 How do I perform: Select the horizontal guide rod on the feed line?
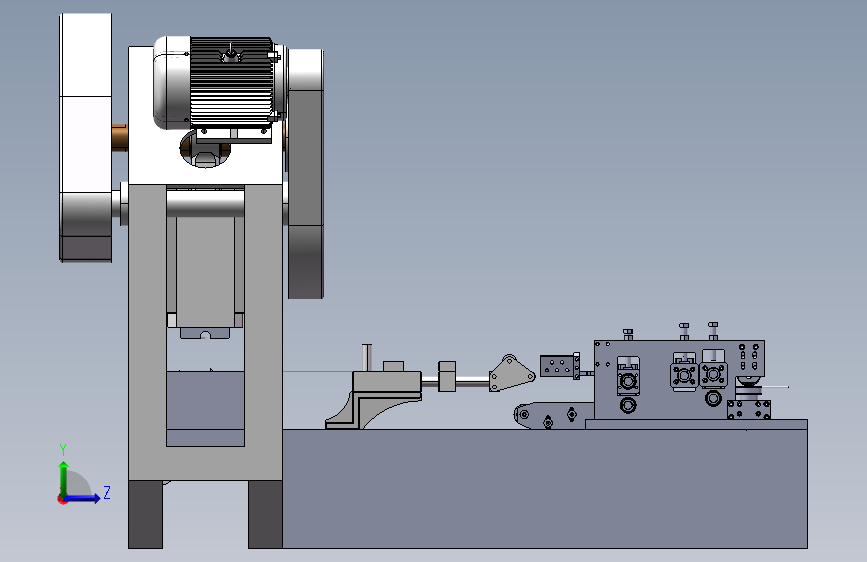[471, 381]
